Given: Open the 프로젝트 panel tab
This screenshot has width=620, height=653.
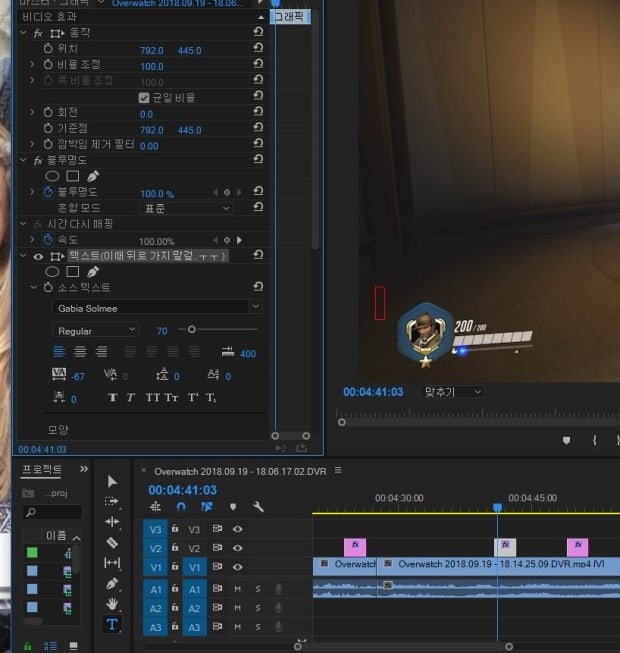Looking at the screenshot, I should 42,470.
